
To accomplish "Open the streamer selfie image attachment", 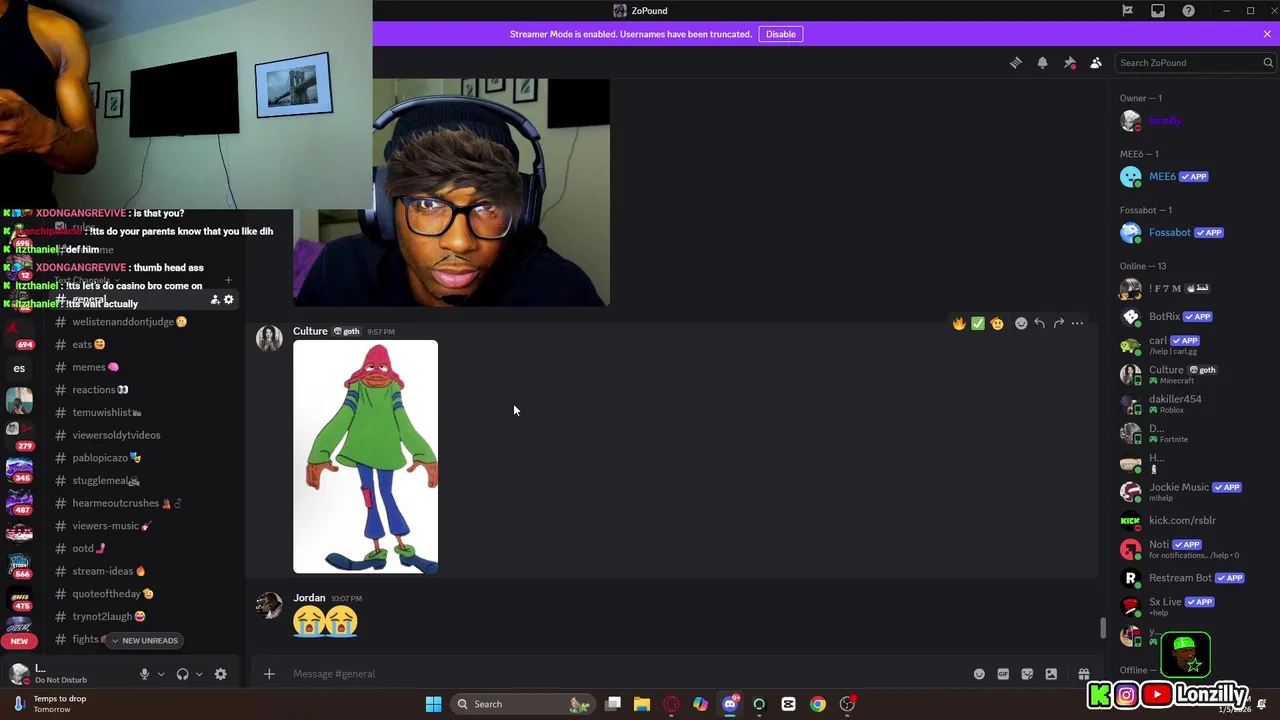I will click(451, 193).
